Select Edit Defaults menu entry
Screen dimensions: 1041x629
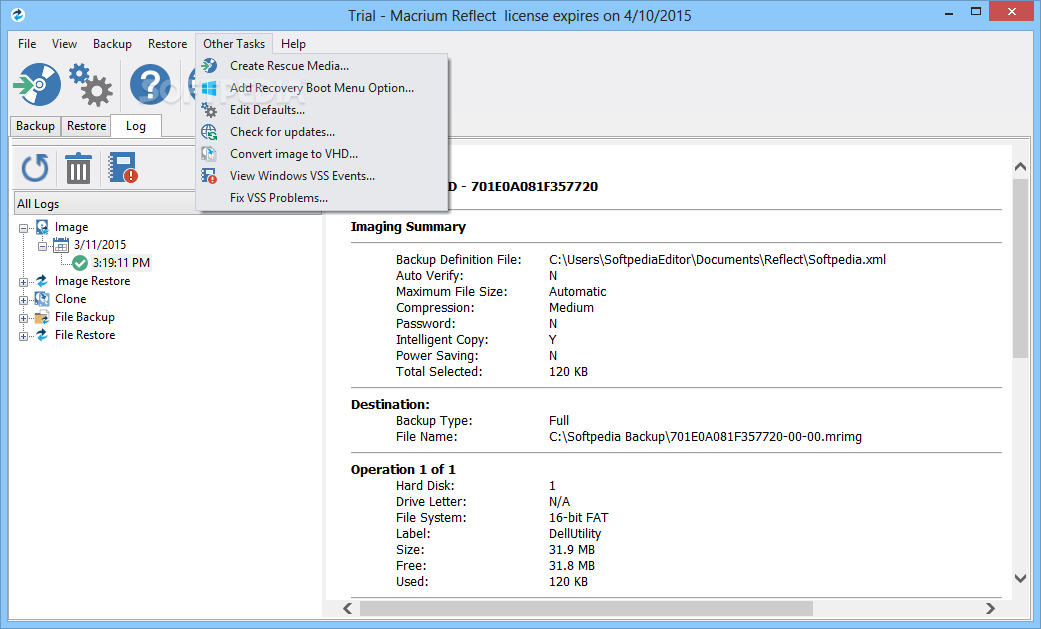coord(322,110)
